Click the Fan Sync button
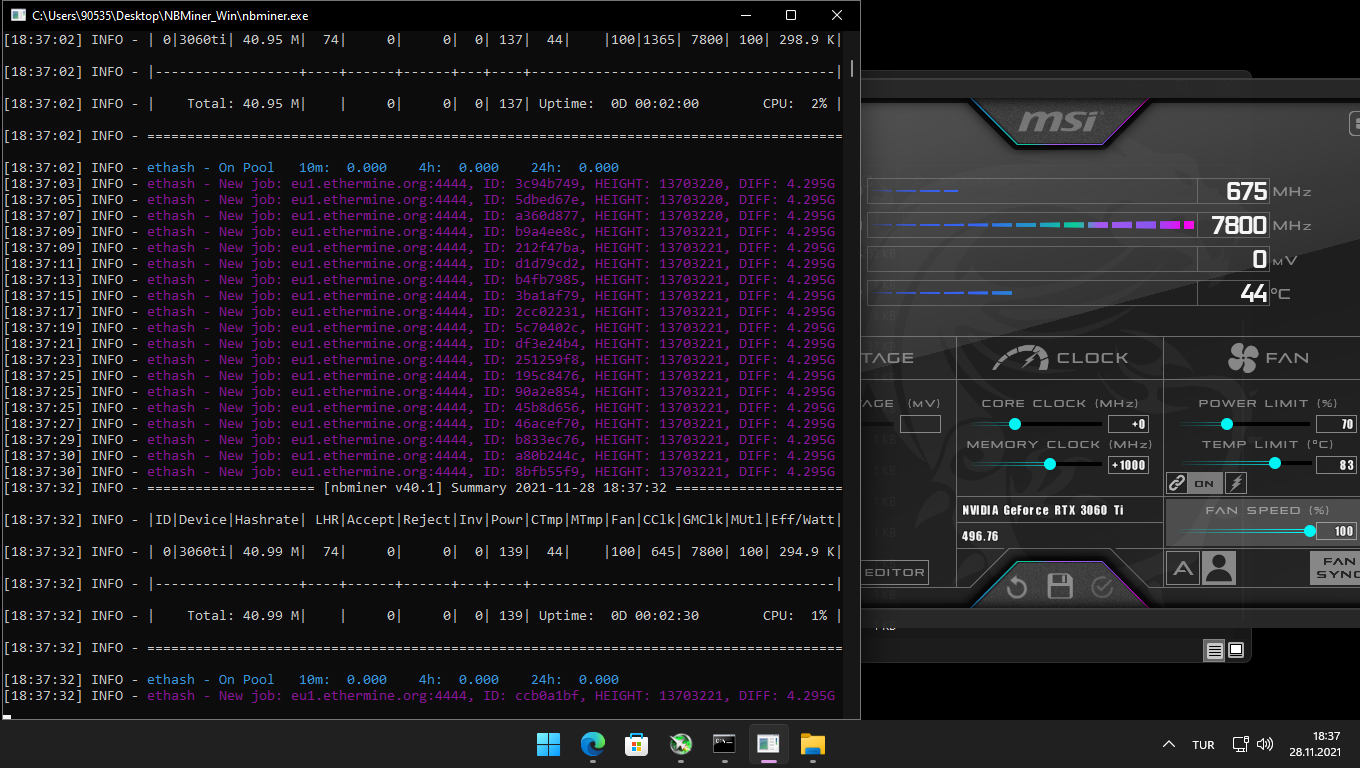Viewport: 1360px width, 768px height. coord(1335,568)
